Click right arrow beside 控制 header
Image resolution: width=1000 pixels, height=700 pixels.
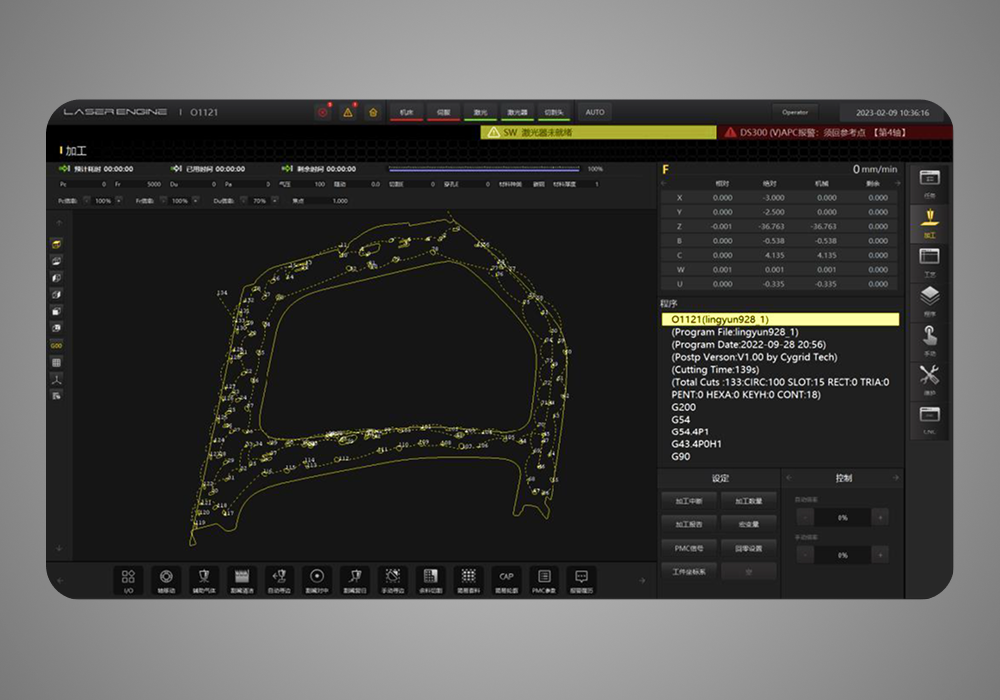(x=896, y=478)
